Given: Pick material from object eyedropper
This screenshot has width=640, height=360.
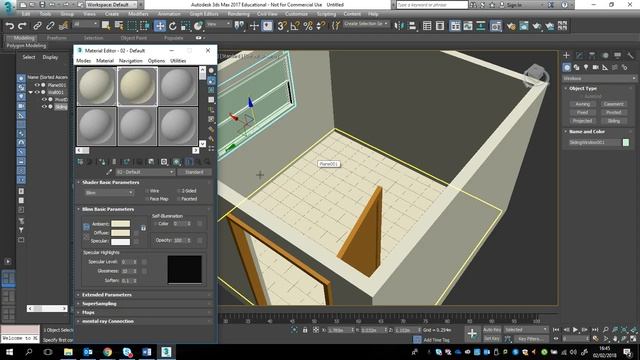Looking at the screenshot, I should click(109, 172).
